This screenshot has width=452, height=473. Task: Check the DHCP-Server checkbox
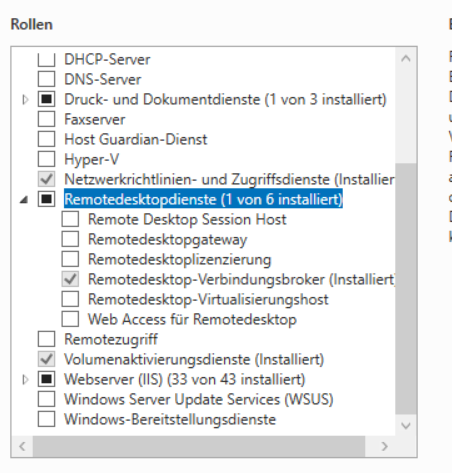click(x=46, y=60)
